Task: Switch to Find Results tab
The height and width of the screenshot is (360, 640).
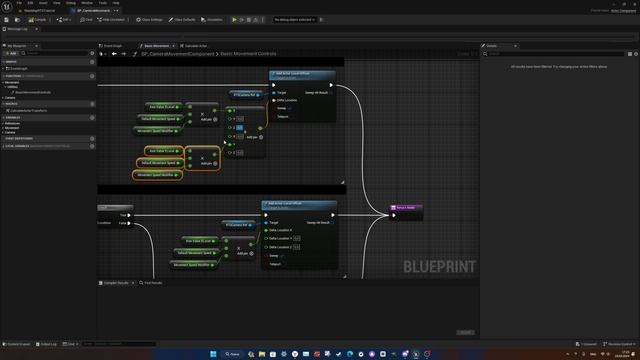Action: click(x=151, y=283)
